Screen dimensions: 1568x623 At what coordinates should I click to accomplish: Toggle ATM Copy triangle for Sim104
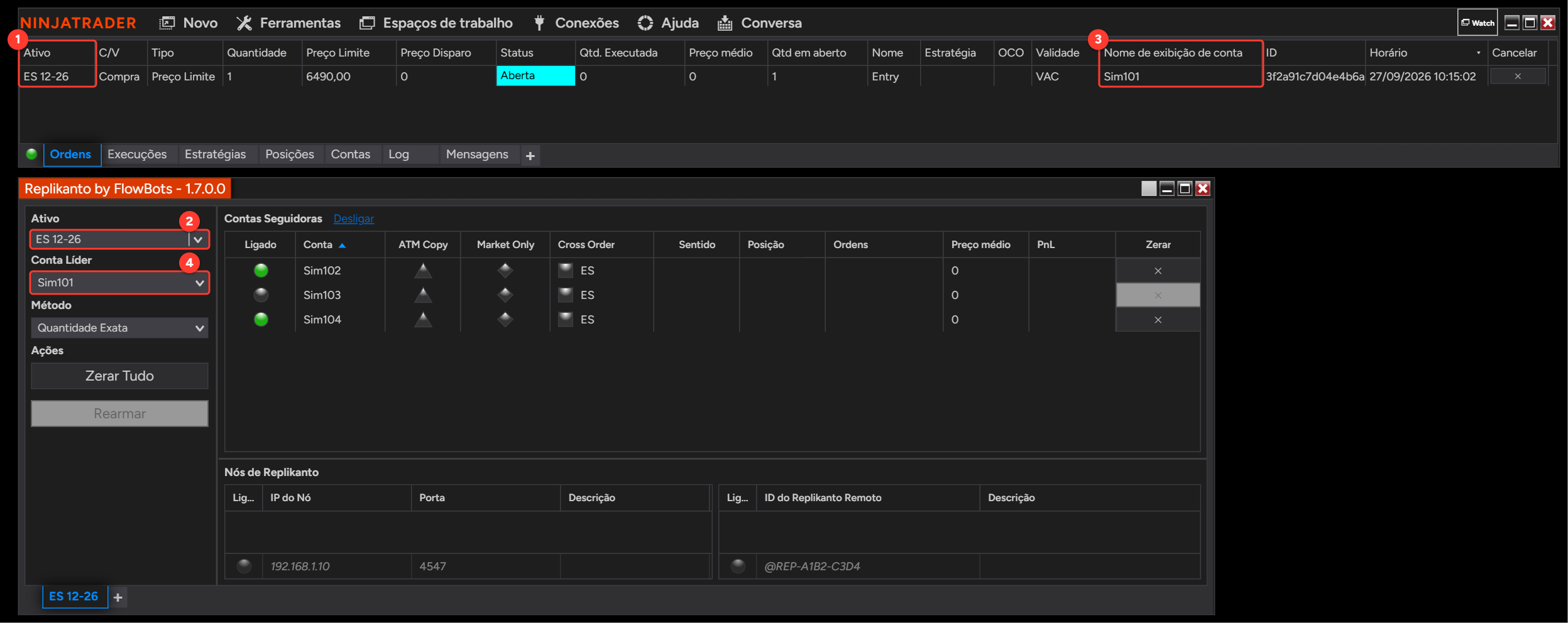click(423, 320)
